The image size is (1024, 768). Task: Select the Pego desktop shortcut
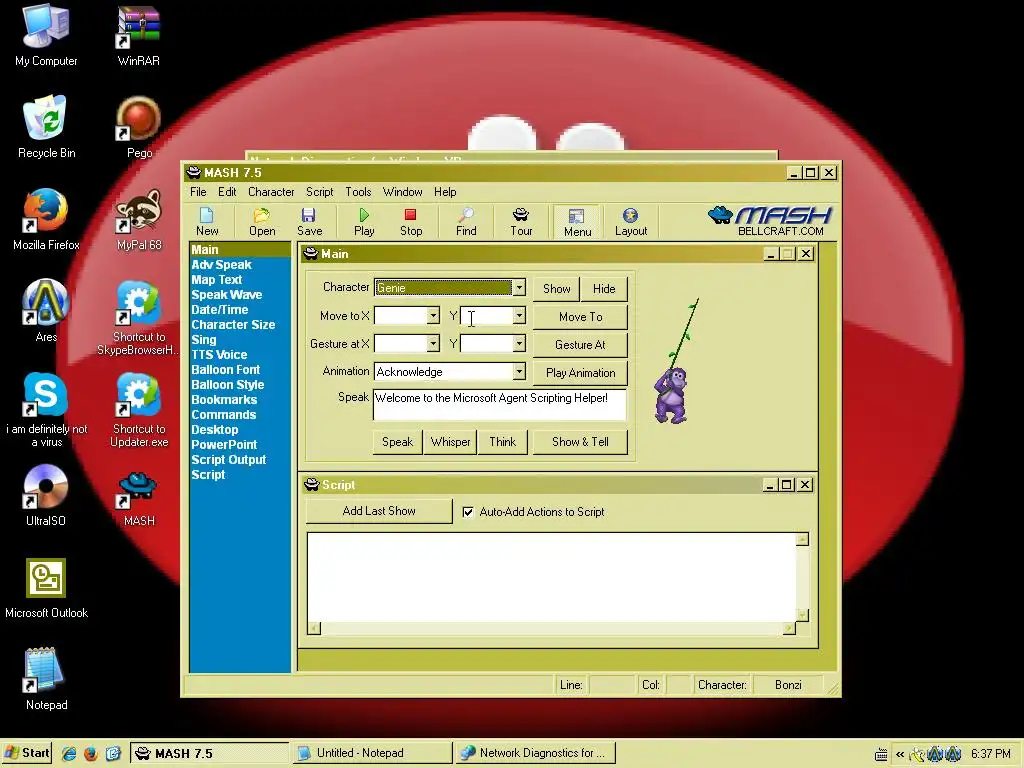point(138,127)
